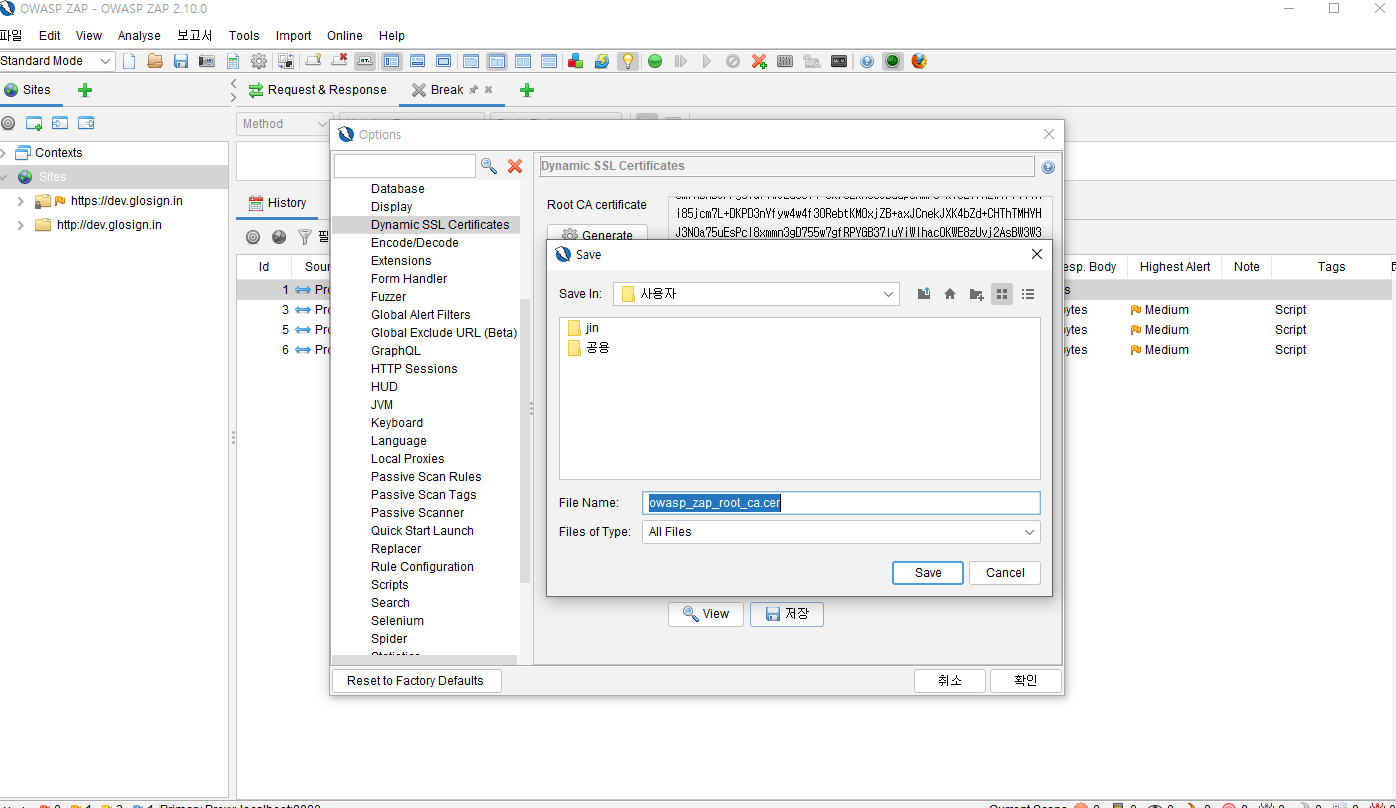Viewport: 1396px width, 808px height.
Task: Click the import context icon under Sites
Action: pos(60,124)
